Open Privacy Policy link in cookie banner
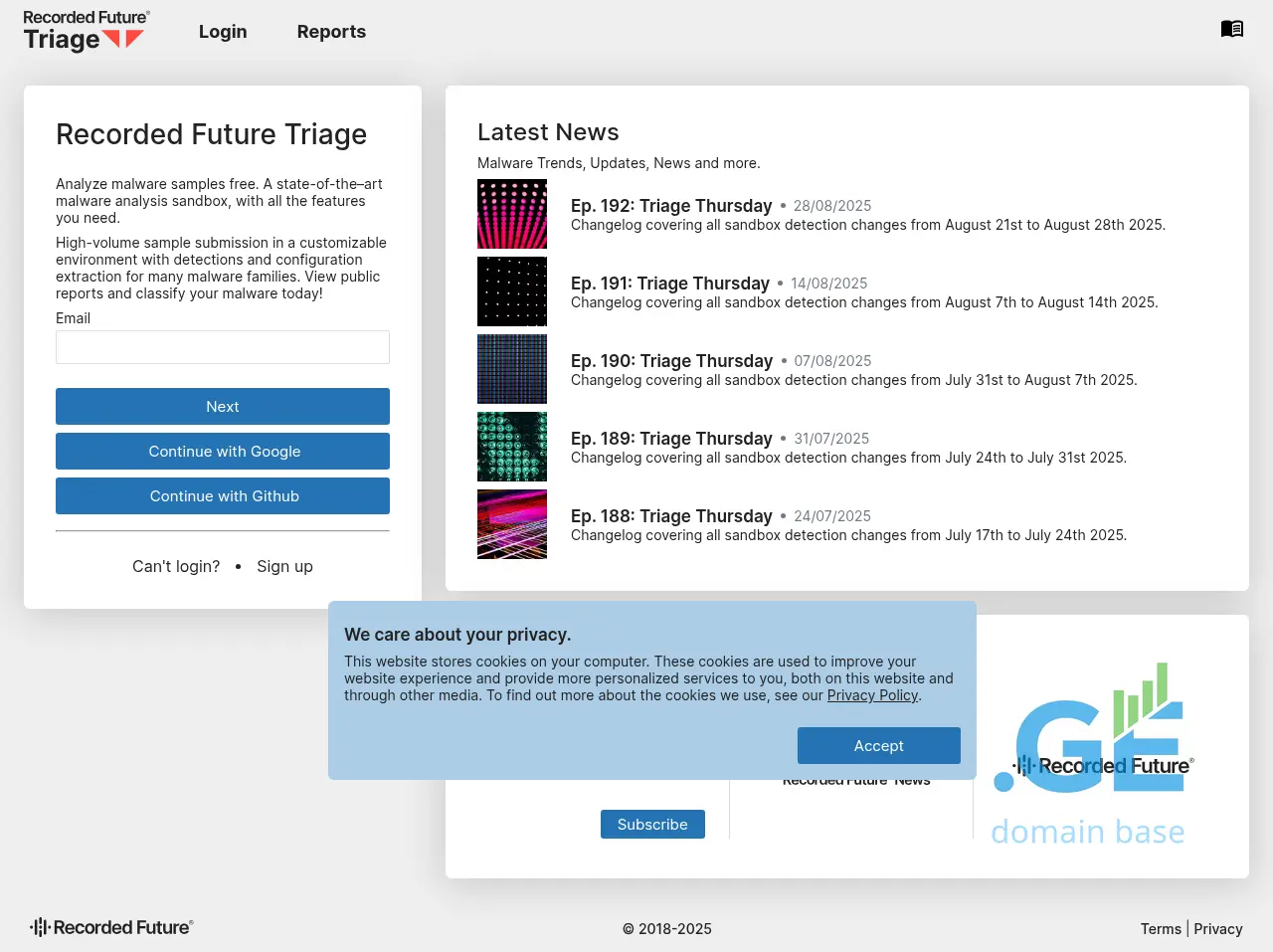The width and height of the screenshot is (1273, 952). click(x=872, y=695)
